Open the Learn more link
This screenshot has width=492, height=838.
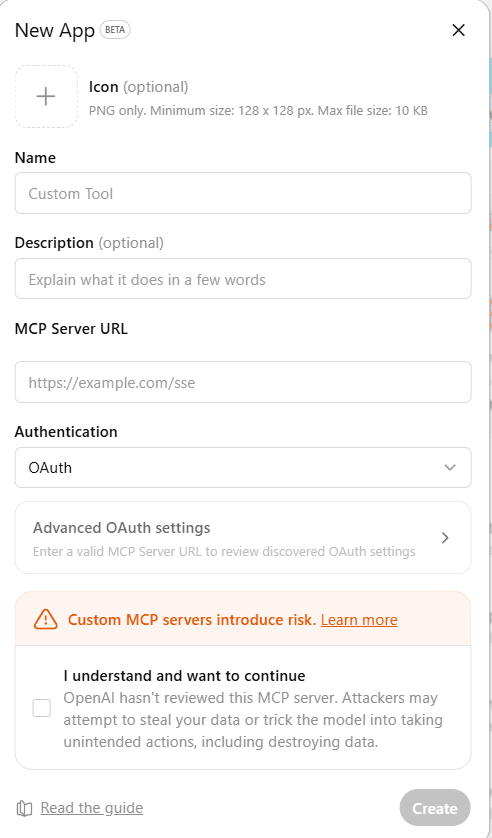pos(359,620)
